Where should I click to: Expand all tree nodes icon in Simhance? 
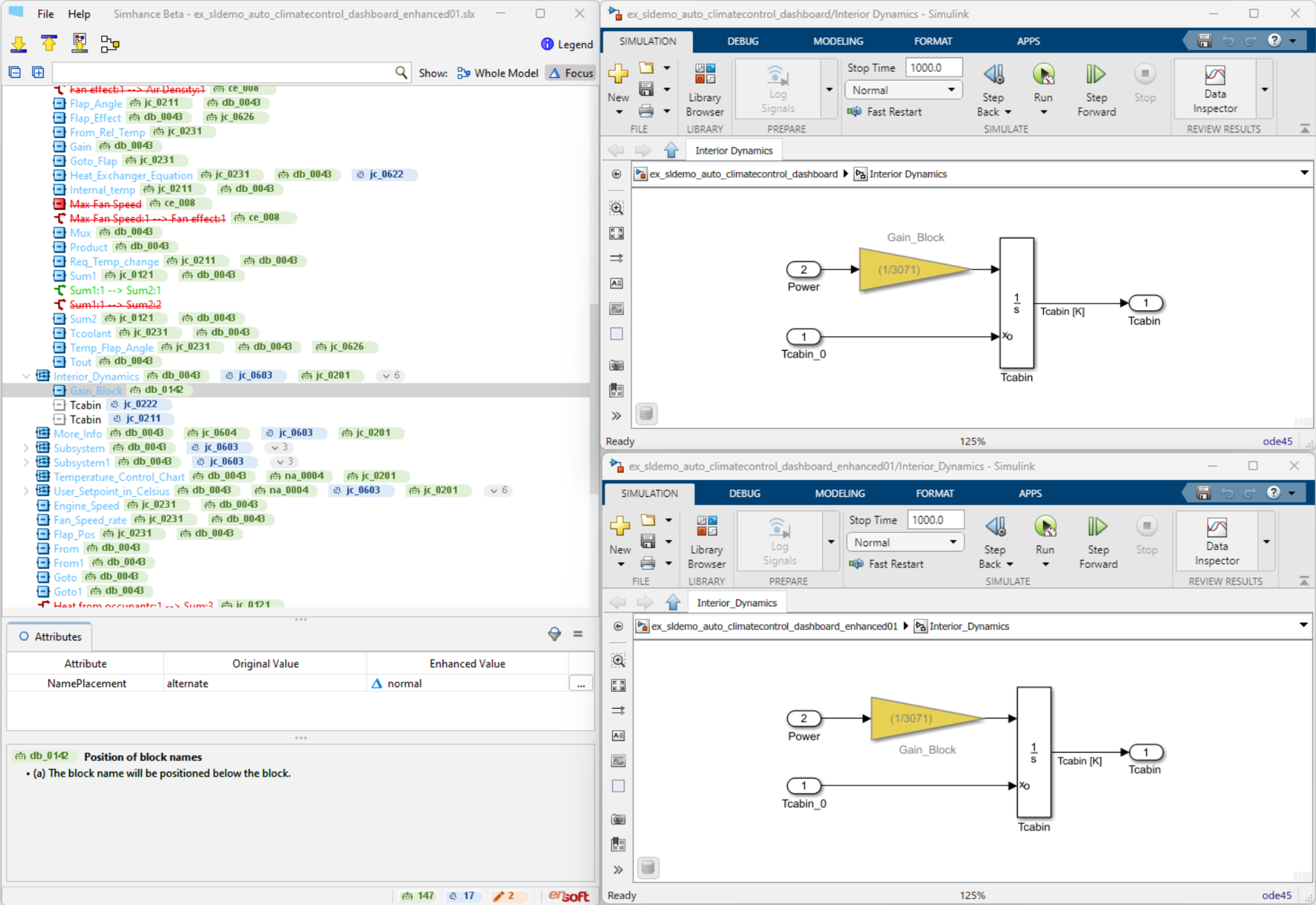tap(38, 72)
